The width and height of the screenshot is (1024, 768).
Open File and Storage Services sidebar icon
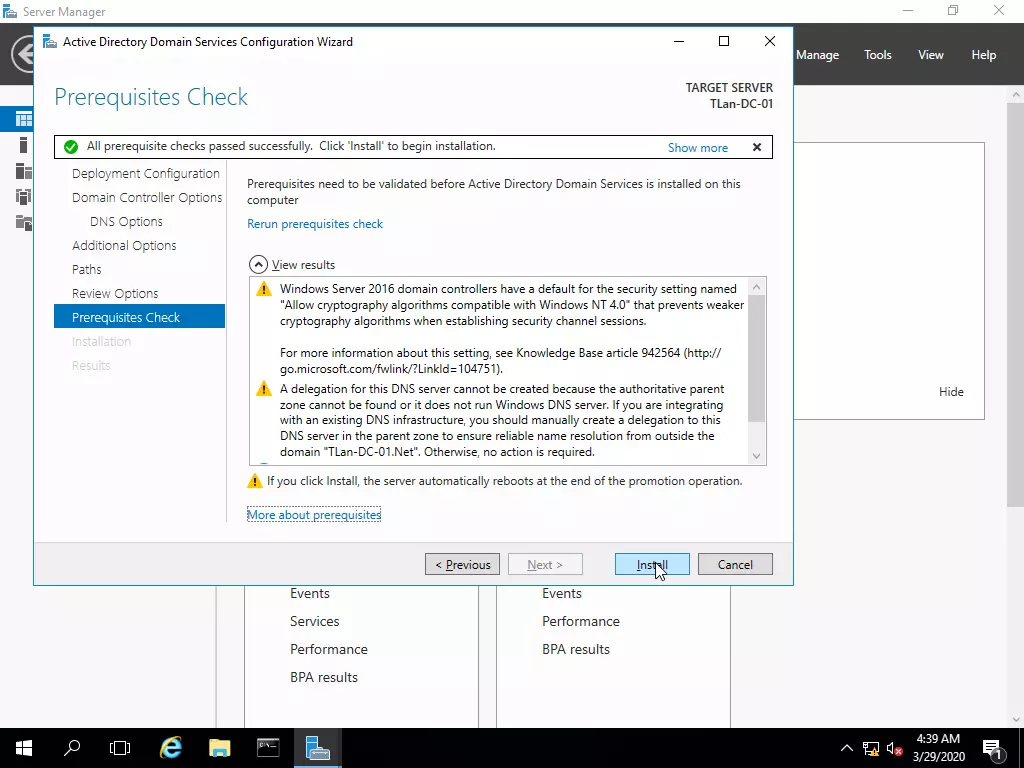24,223
